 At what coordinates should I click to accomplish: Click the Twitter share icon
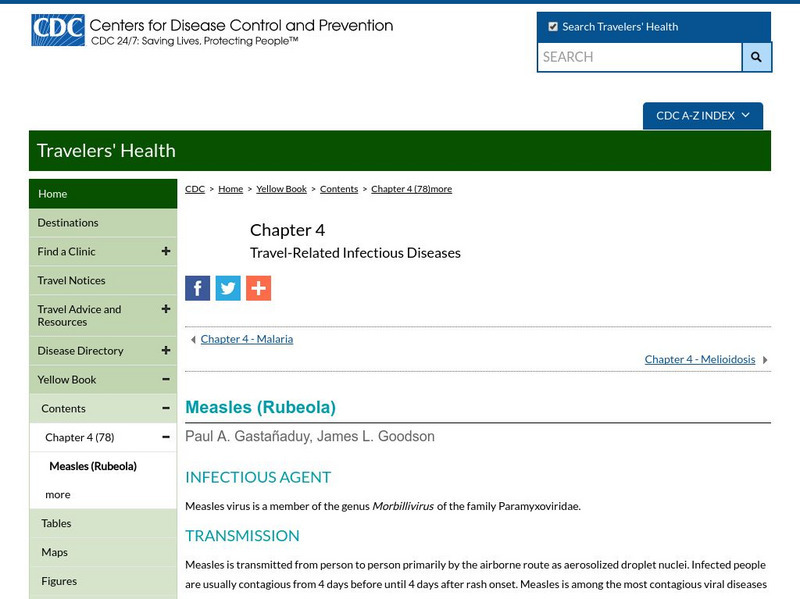[228, 288]
